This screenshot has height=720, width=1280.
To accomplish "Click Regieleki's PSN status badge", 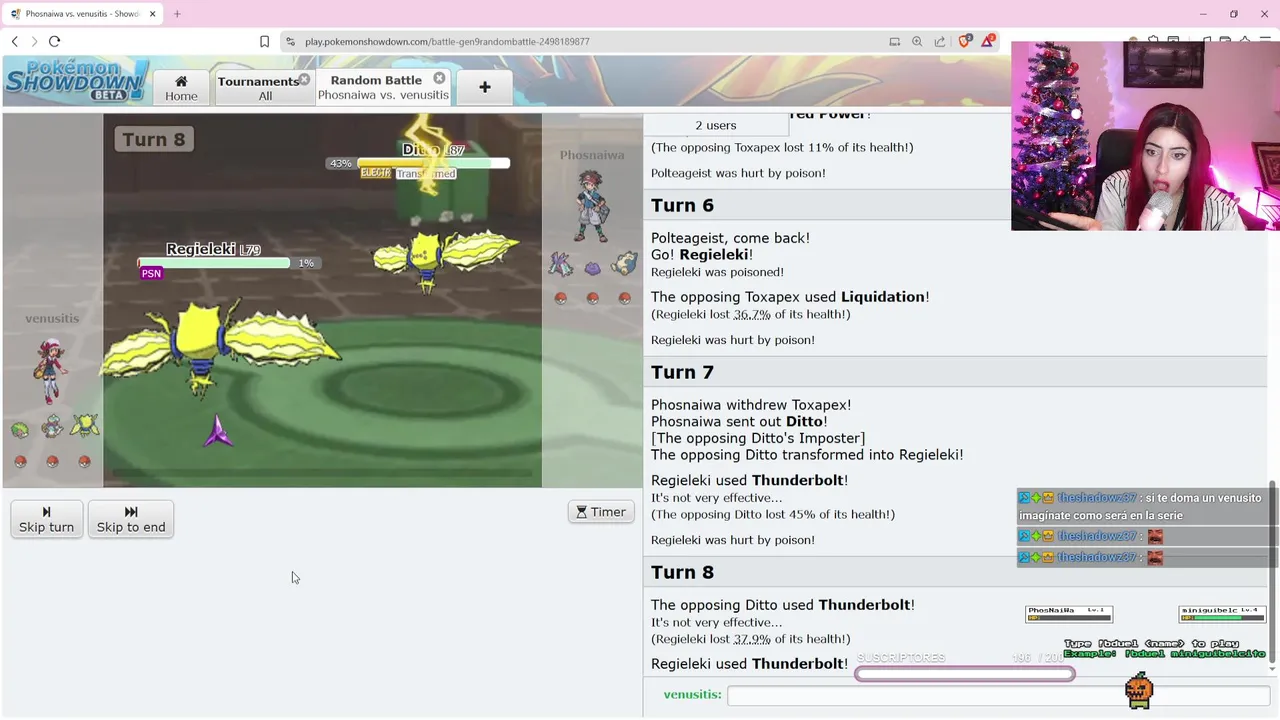I will (x=151, y=273).
